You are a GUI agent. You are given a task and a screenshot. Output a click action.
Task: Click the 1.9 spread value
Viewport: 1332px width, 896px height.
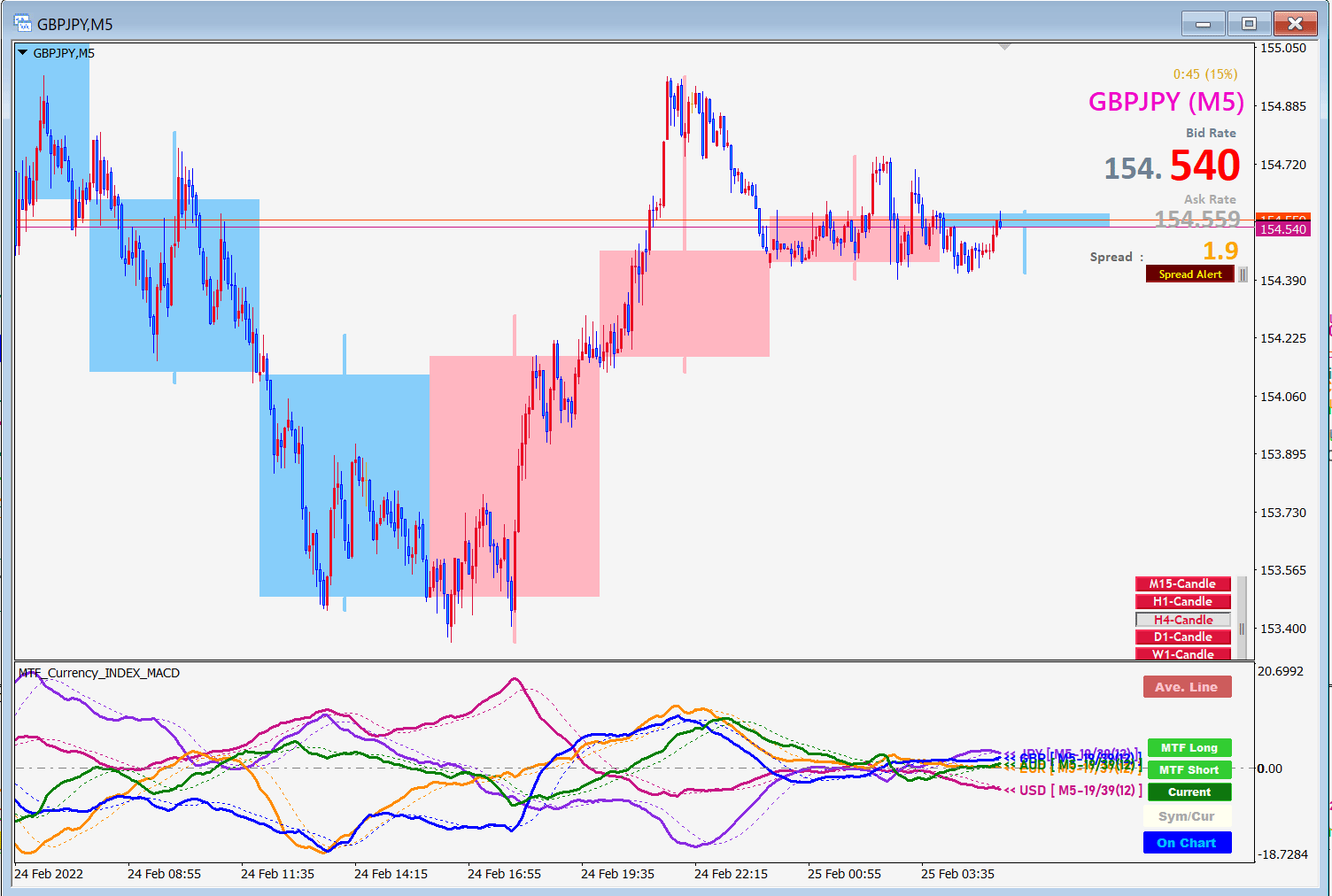pos(1220,251)
